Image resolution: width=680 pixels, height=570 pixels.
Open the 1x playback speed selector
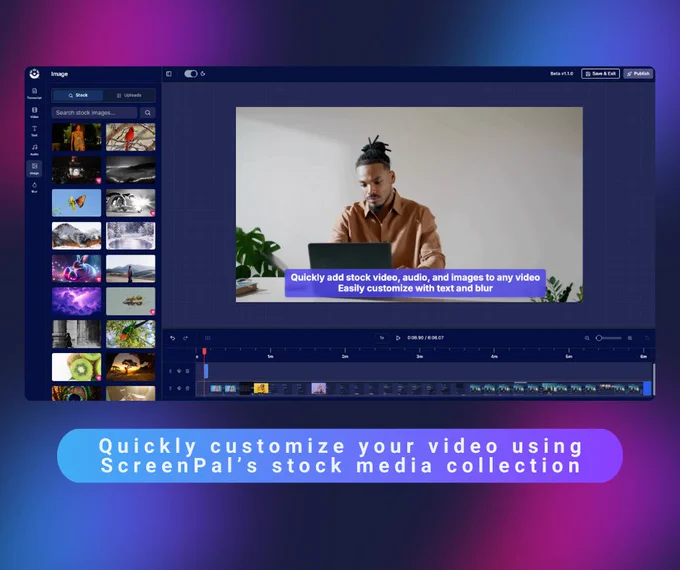(x=382, y=338)
